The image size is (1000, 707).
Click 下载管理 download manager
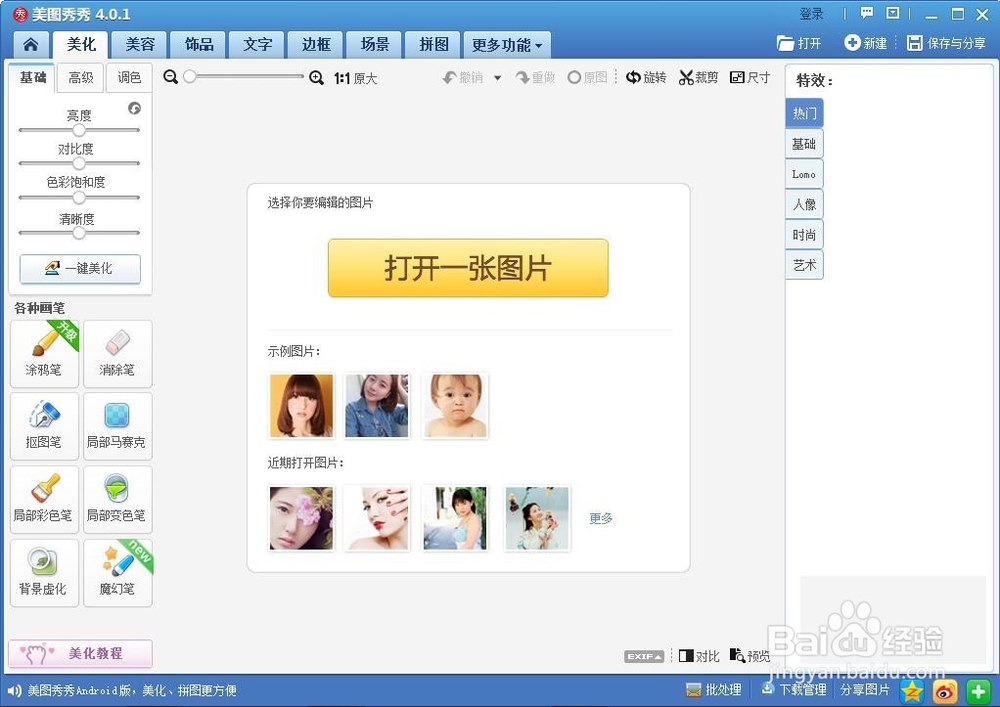click(x=793, y=690)
